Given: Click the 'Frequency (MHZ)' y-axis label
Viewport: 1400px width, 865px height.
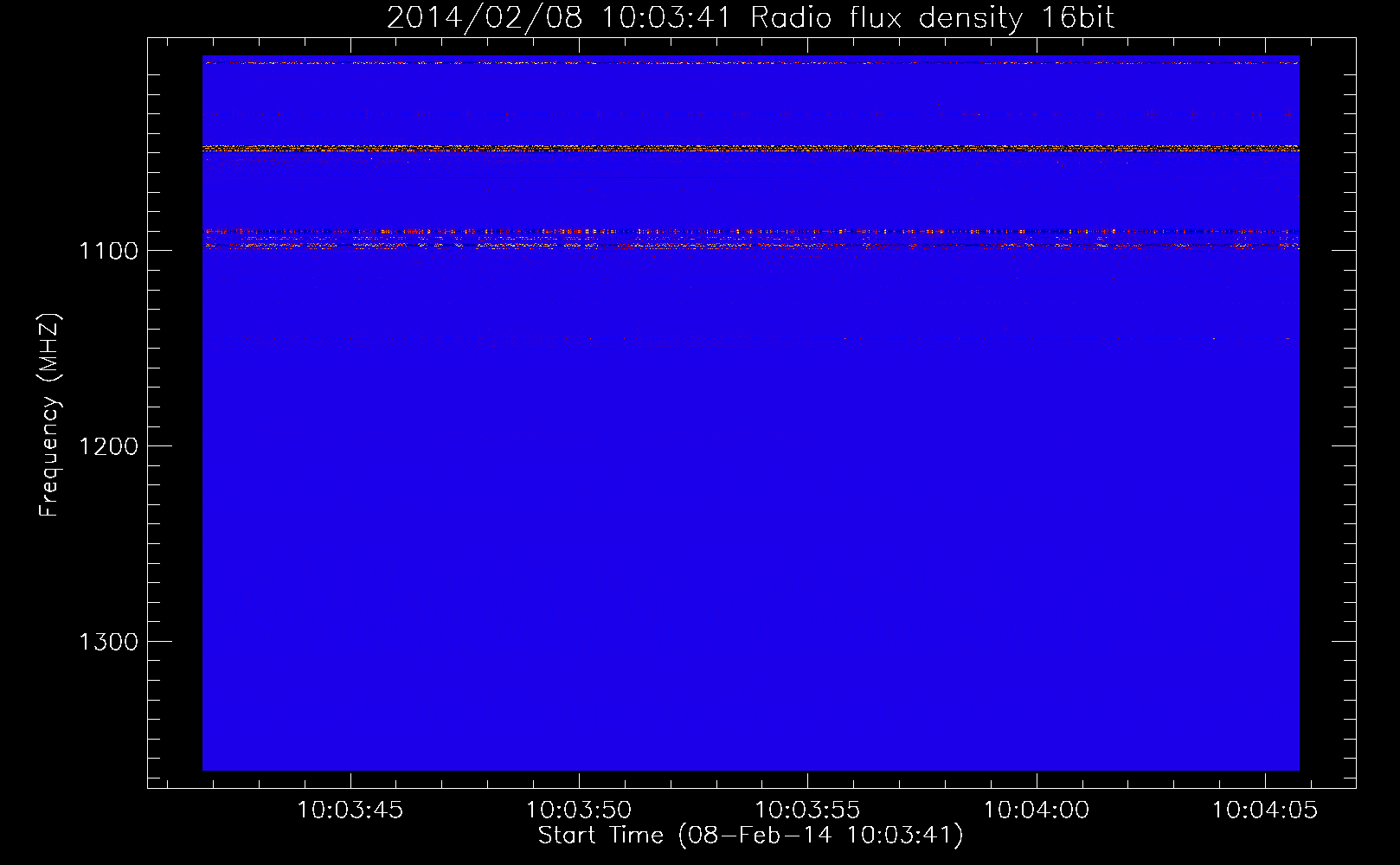Looking at the screenshot, I should tap(49, 415).
